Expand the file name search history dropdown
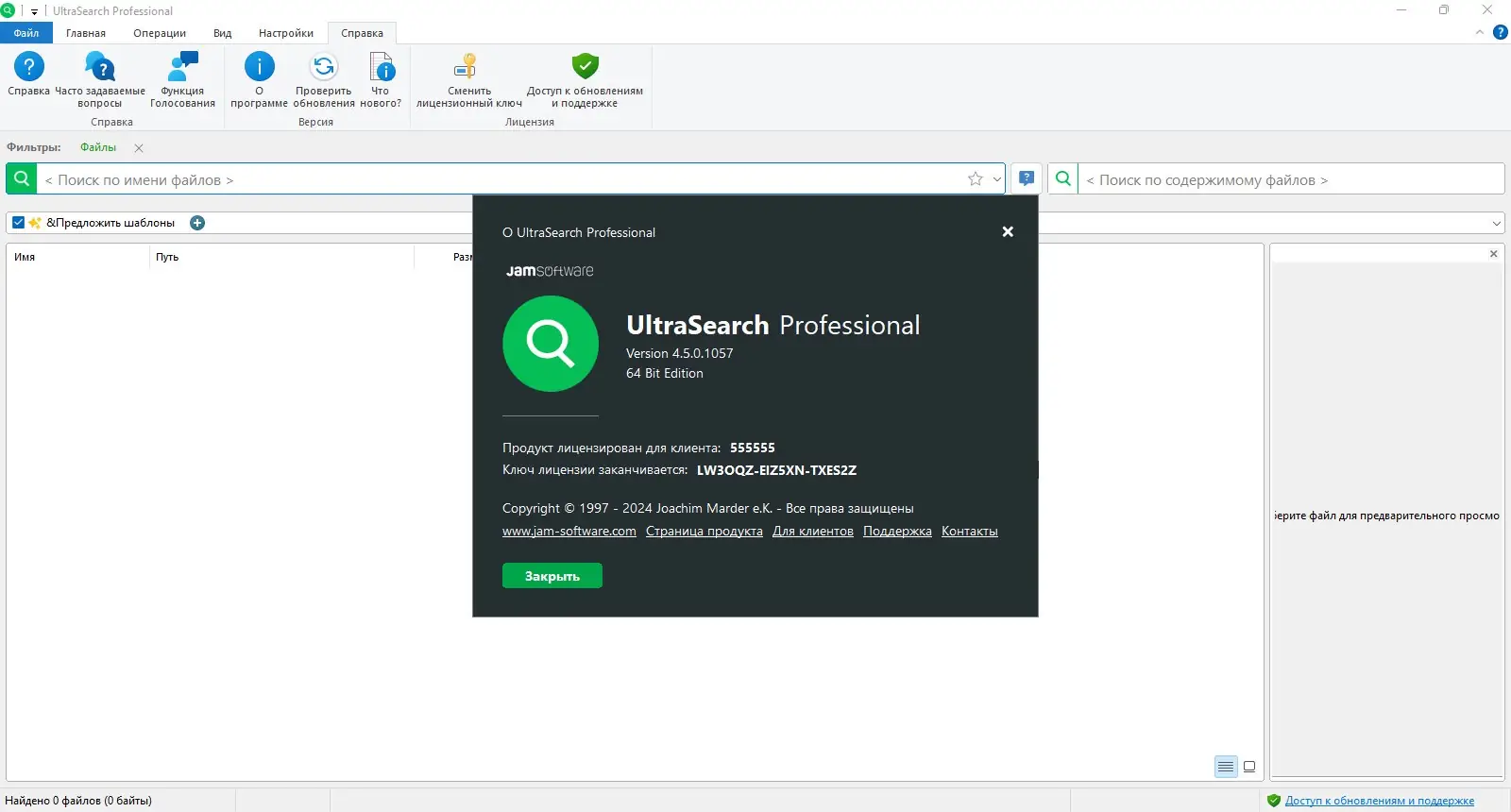 click(996, 178)
